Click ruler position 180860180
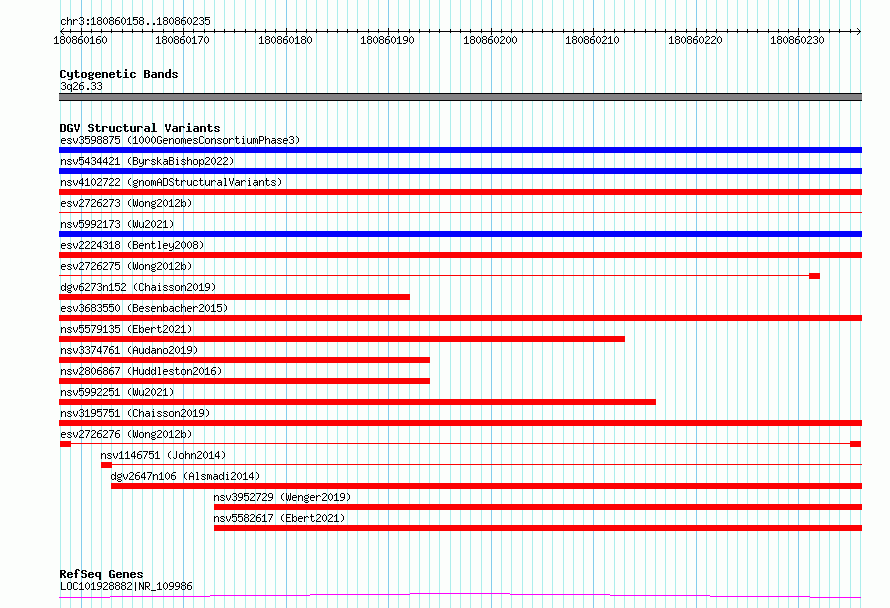Viewport: 890px width, 608px height. pyautogui.click(x=285, y=40)
